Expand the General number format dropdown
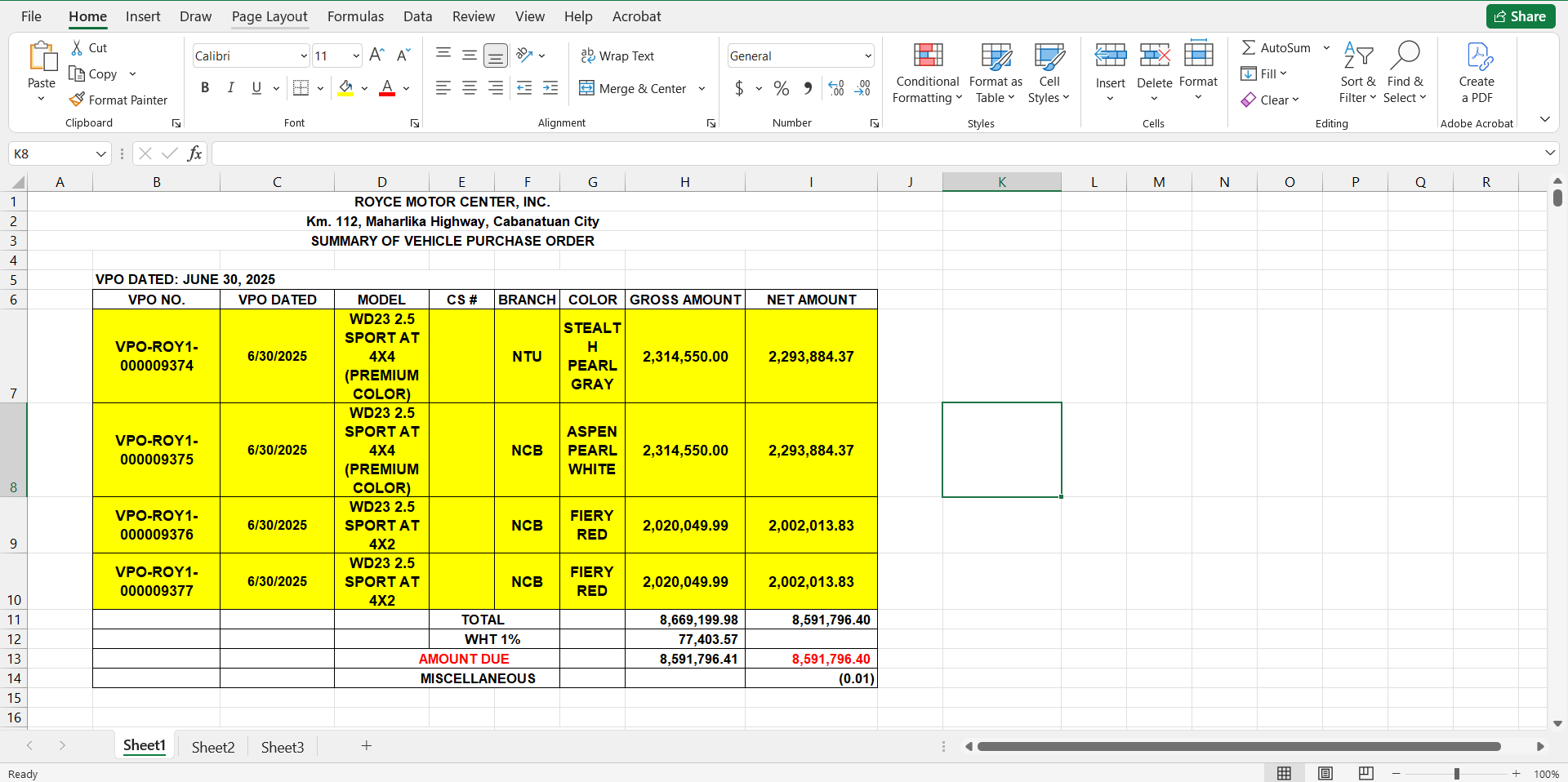 click(867, 56)
